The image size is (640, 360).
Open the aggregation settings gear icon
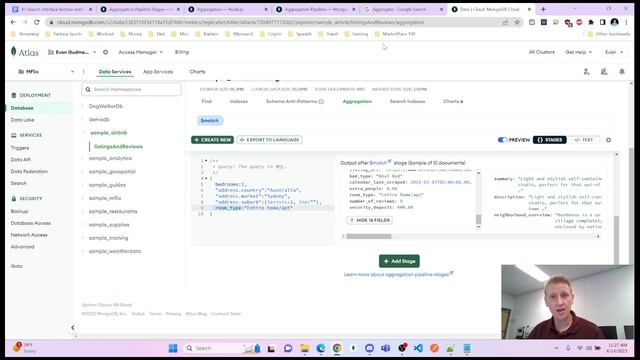point(608,140)
